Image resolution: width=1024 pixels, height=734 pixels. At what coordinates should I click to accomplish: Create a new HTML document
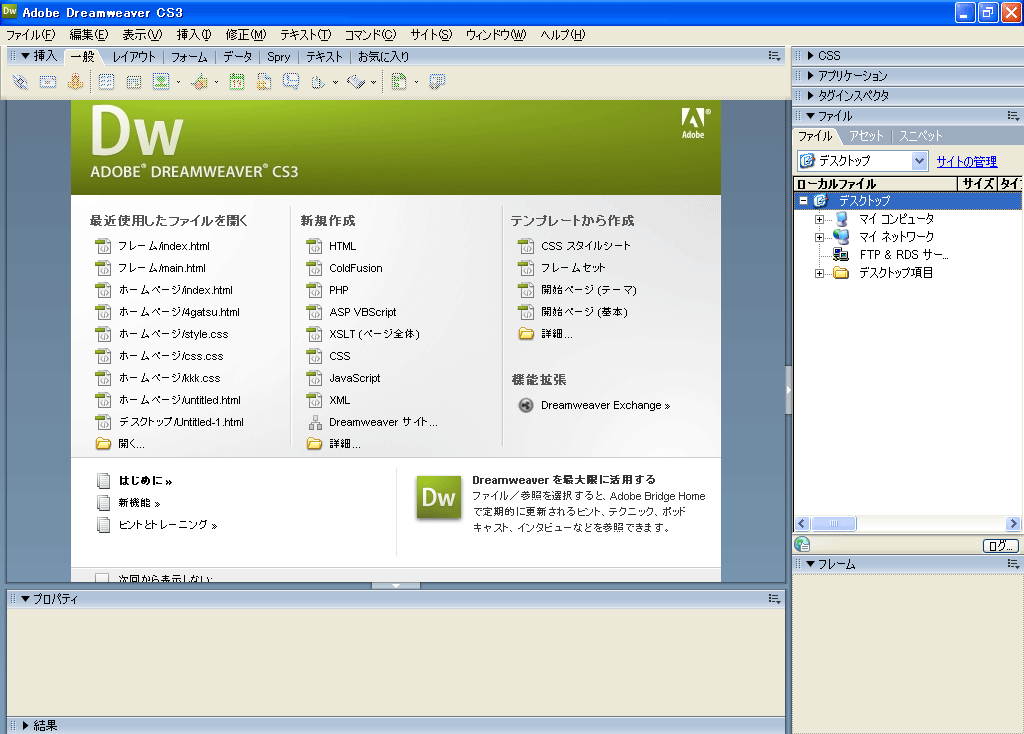point(342,246)
